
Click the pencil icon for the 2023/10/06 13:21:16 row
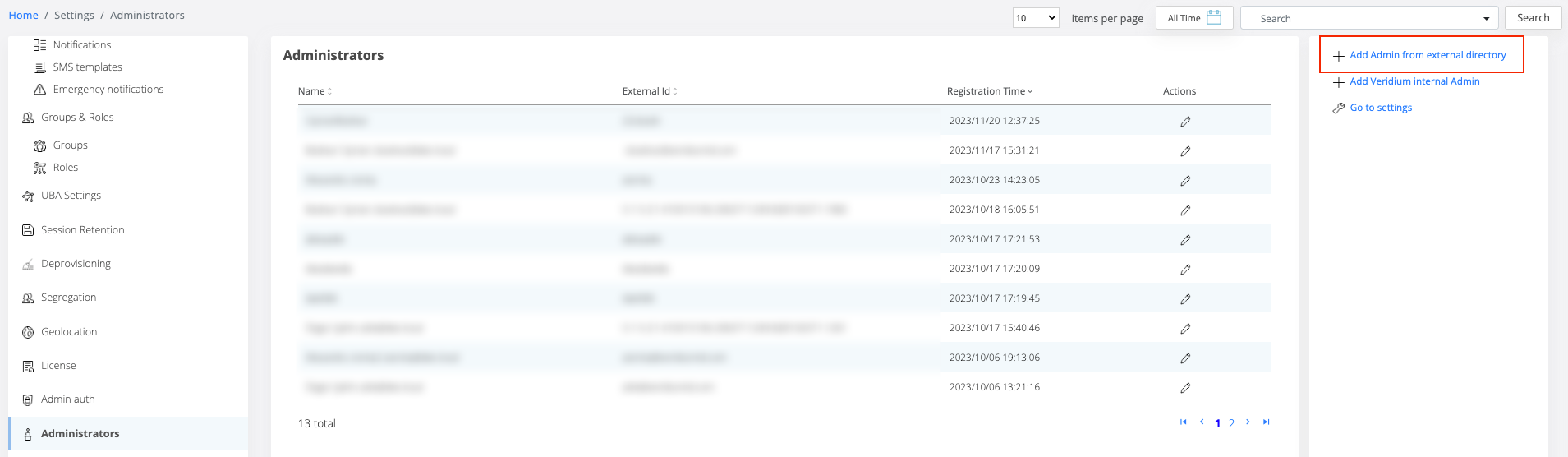tap(1185, 388)
